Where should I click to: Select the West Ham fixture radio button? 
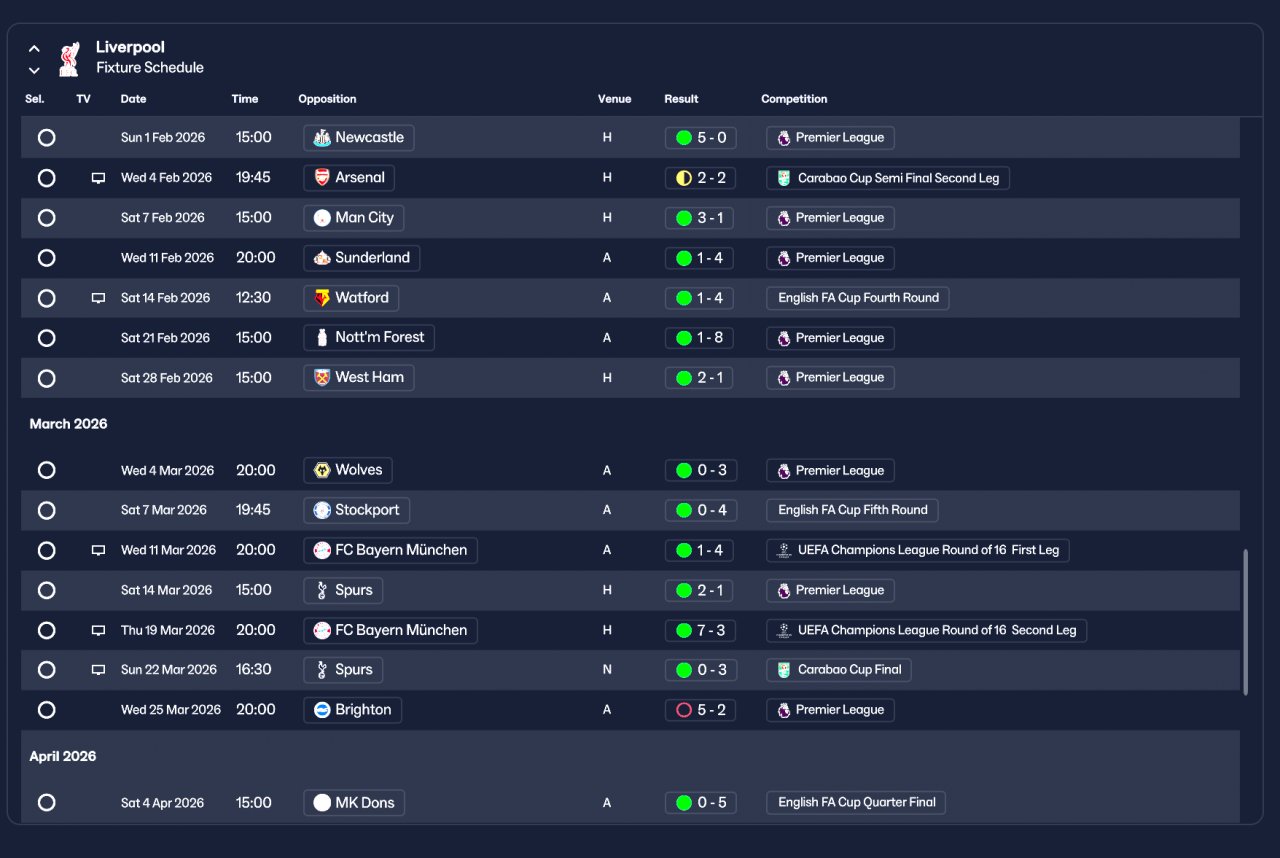(46, 378)
